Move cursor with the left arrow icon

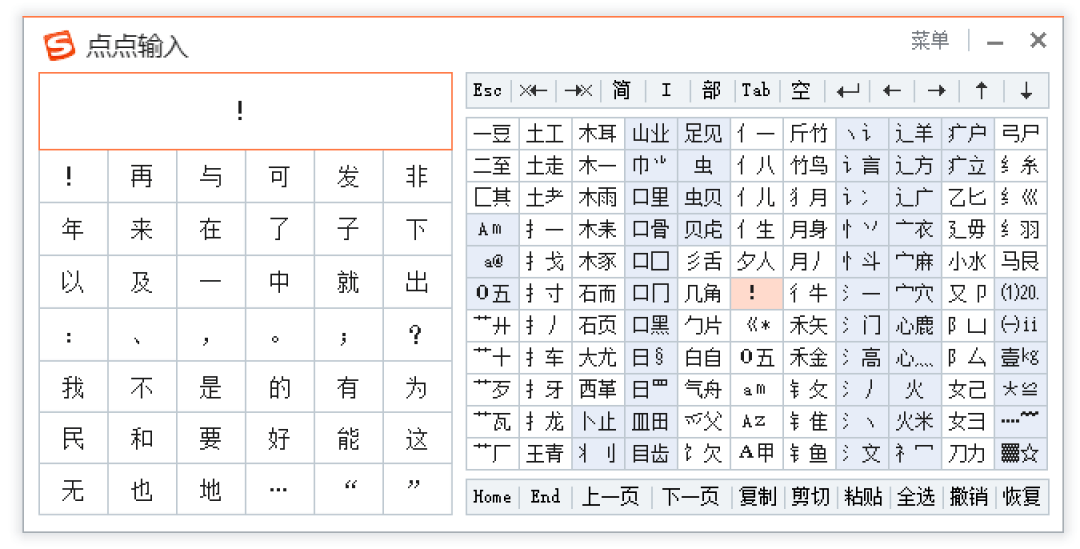[892, 91]
